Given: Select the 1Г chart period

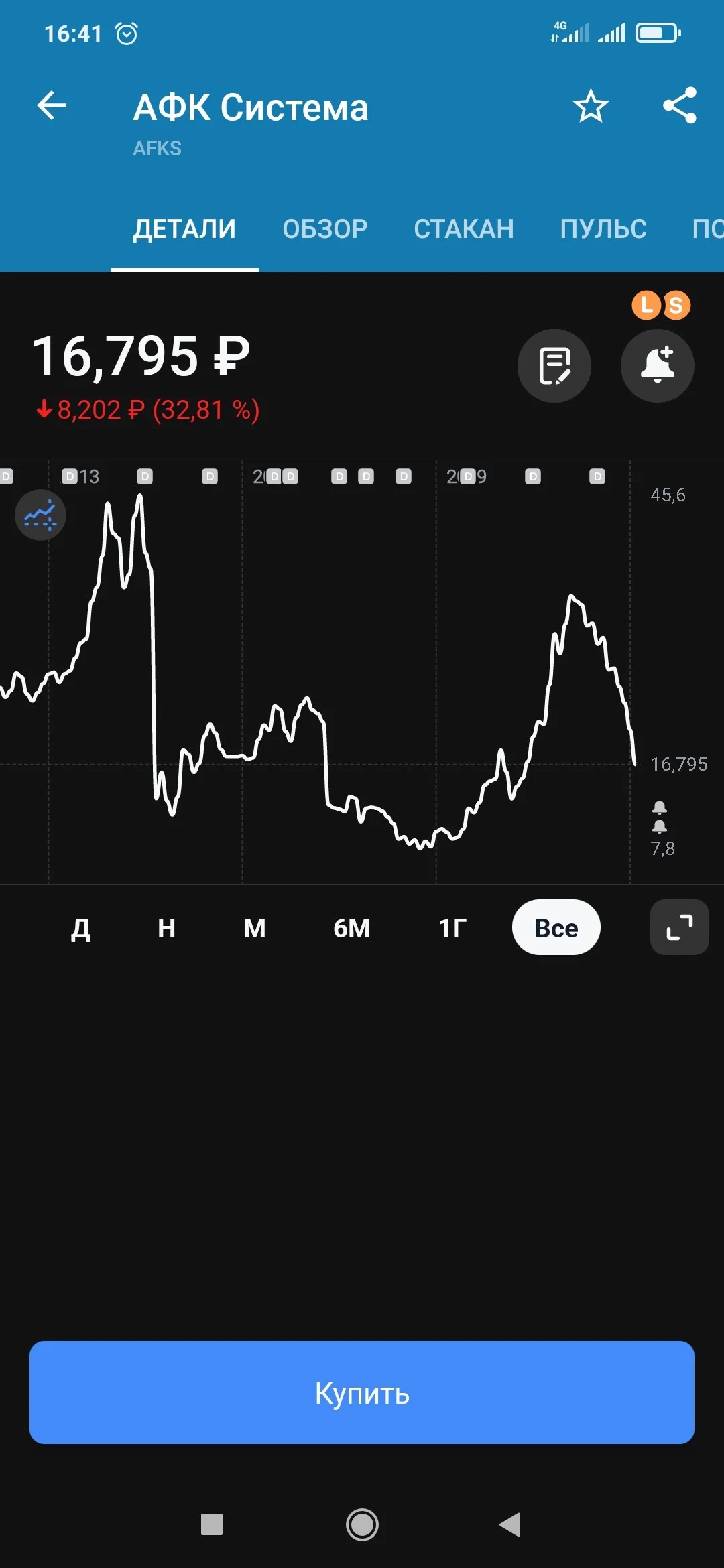Looking at the screenshot, I should point(452,928).
